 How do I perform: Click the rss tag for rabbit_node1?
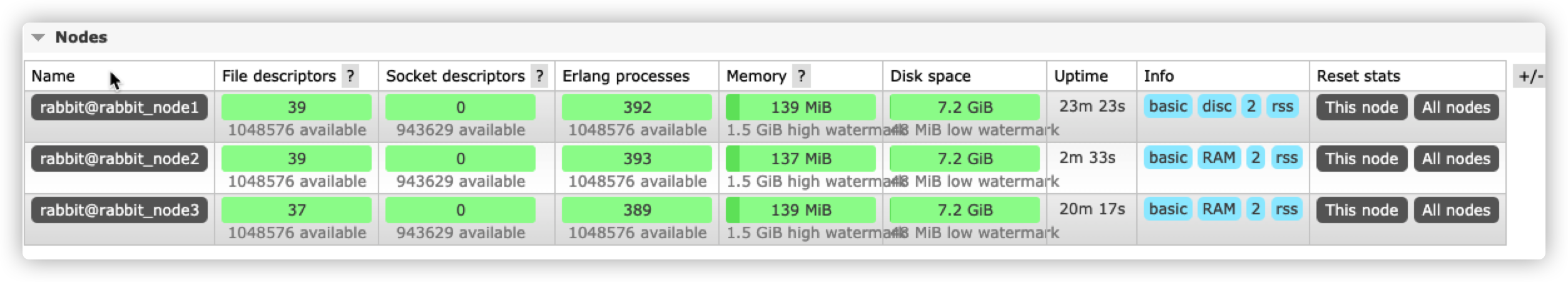pyautogui.click(x=1282, y=107)
